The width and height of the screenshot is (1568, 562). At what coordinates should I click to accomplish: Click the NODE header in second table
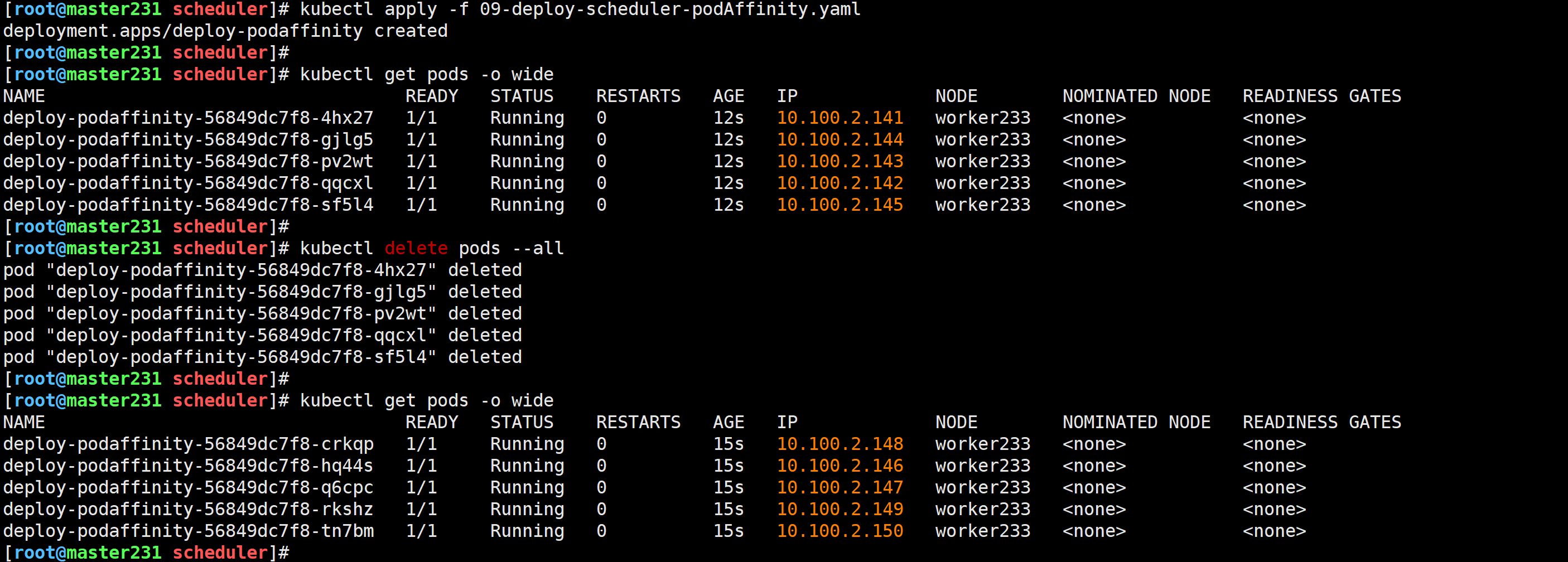click(x=956, y=422)
